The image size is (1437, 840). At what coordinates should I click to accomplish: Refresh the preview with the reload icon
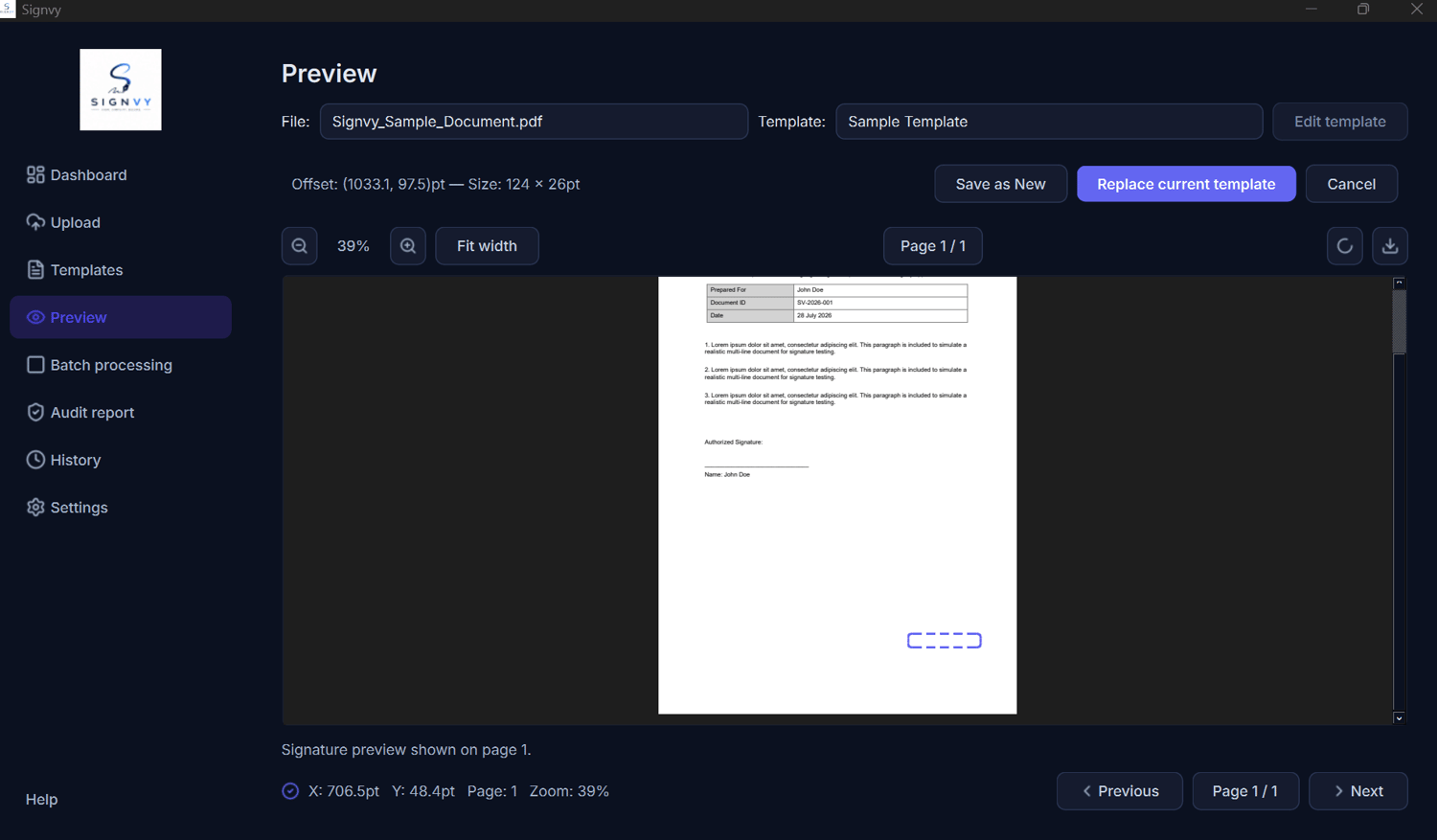[x=1344, y=246]
